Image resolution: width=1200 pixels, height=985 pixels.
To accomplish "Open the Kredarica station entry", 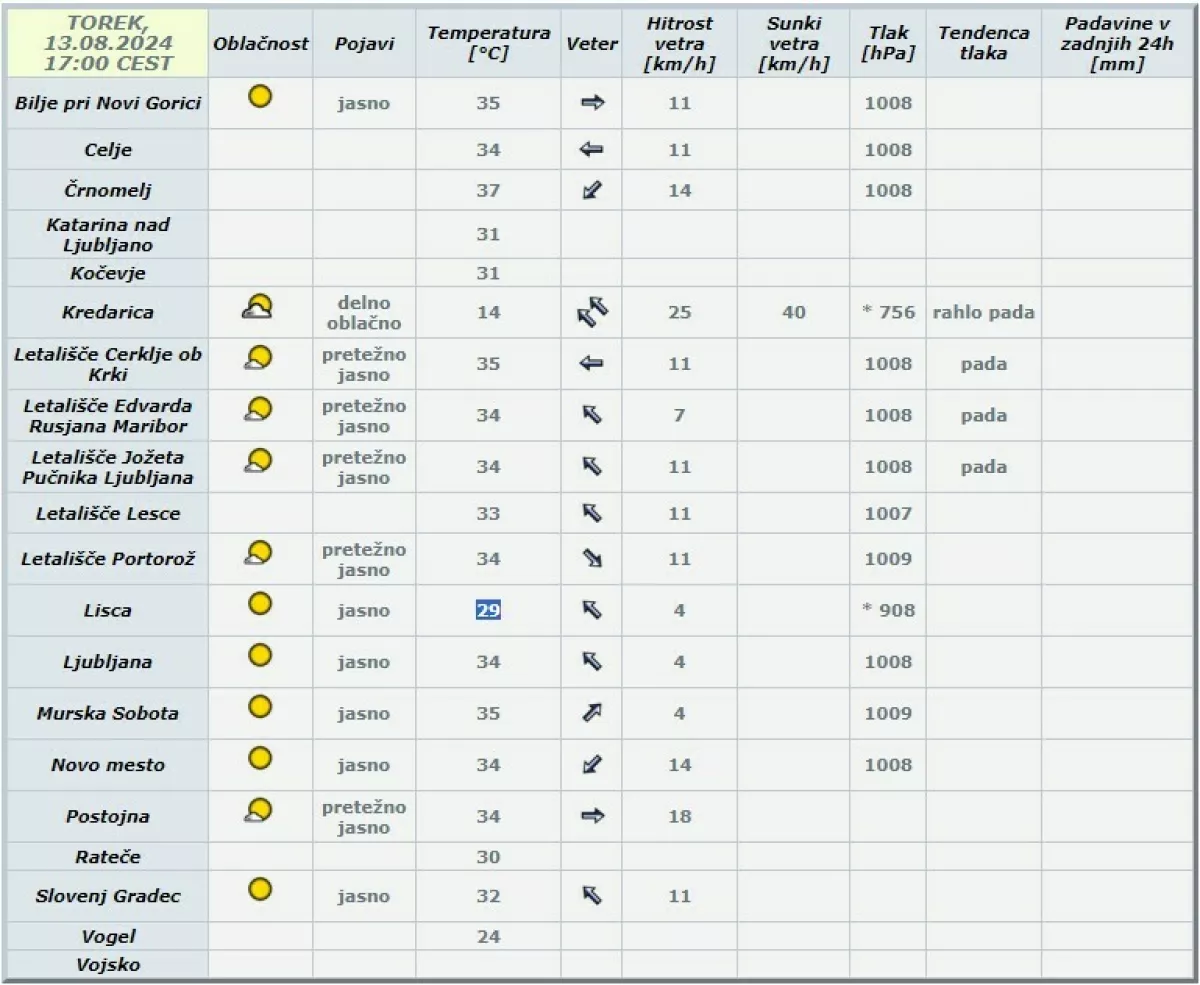I will (x=107, y=311).
